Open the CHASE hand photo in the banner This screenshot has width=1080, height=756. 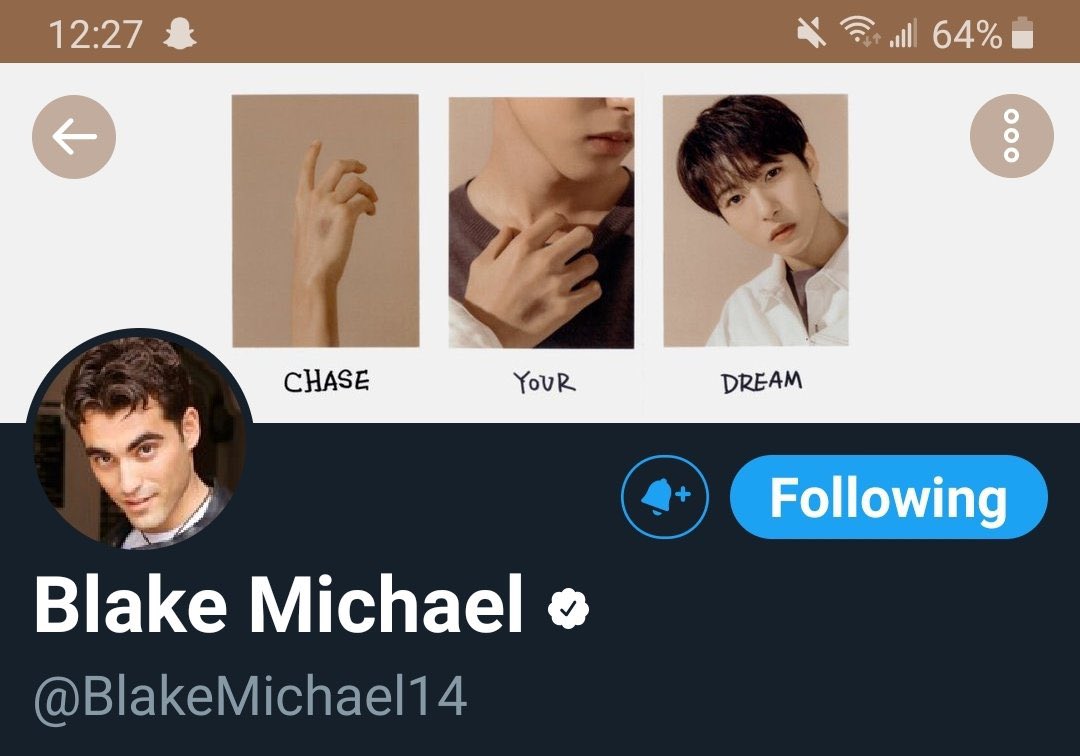[325, 221]
